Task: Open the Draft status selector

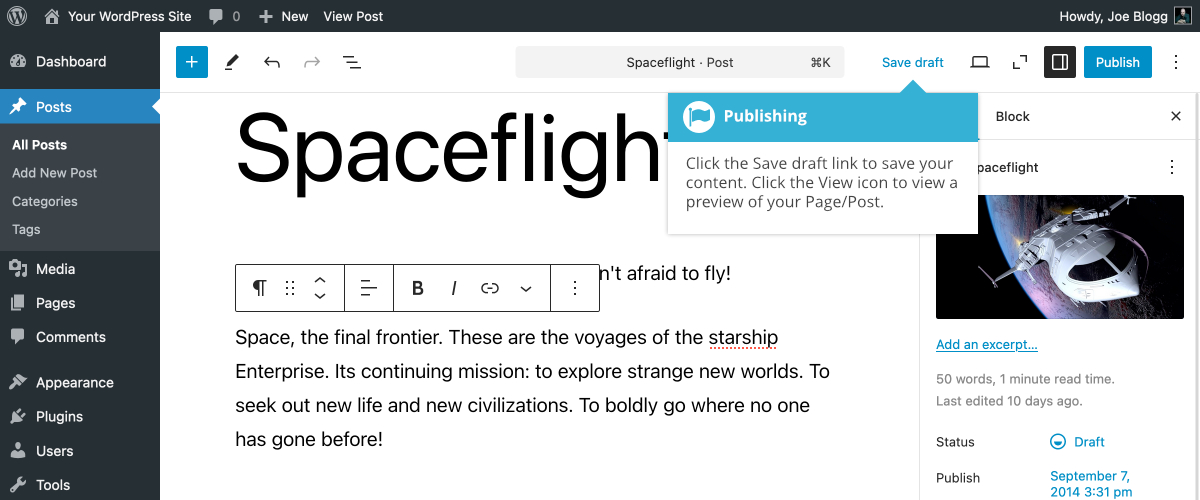Action: [x=1078, y=442]
